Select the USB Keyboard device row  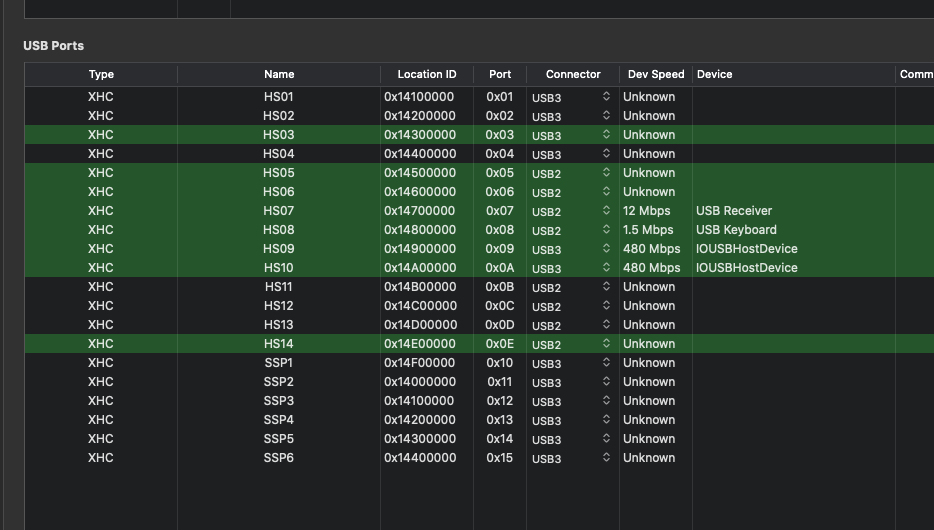[x=736, y=230]
